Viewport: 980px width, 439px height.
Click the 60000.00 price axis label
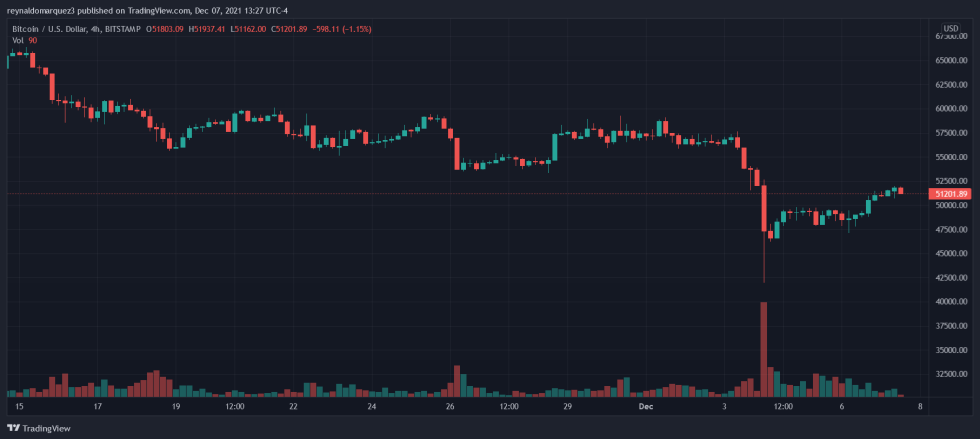(951, 109)
